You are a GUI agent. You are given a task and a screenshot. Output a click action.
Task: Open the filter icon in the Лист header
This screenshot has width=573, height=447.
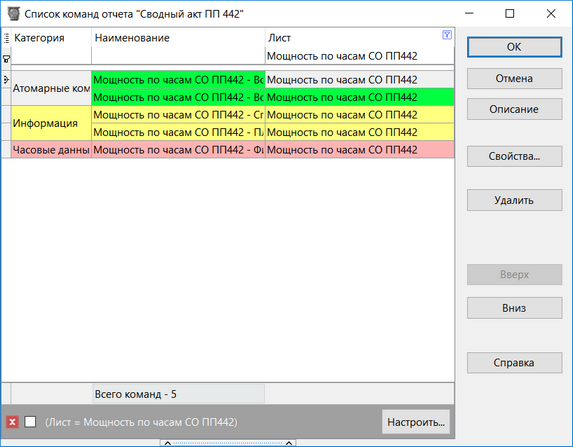[447, 35]
